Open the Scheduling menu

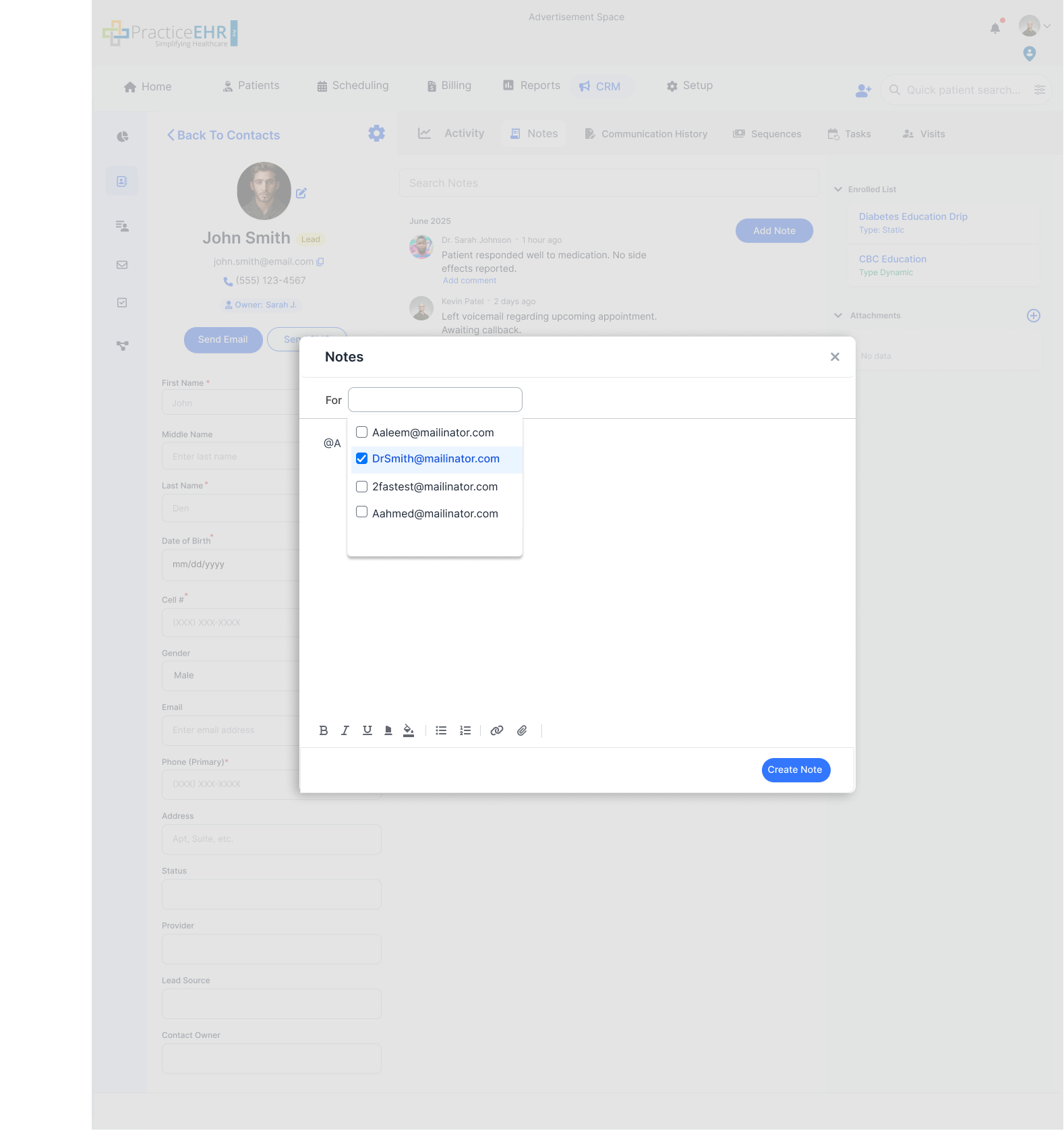(353, 86)
